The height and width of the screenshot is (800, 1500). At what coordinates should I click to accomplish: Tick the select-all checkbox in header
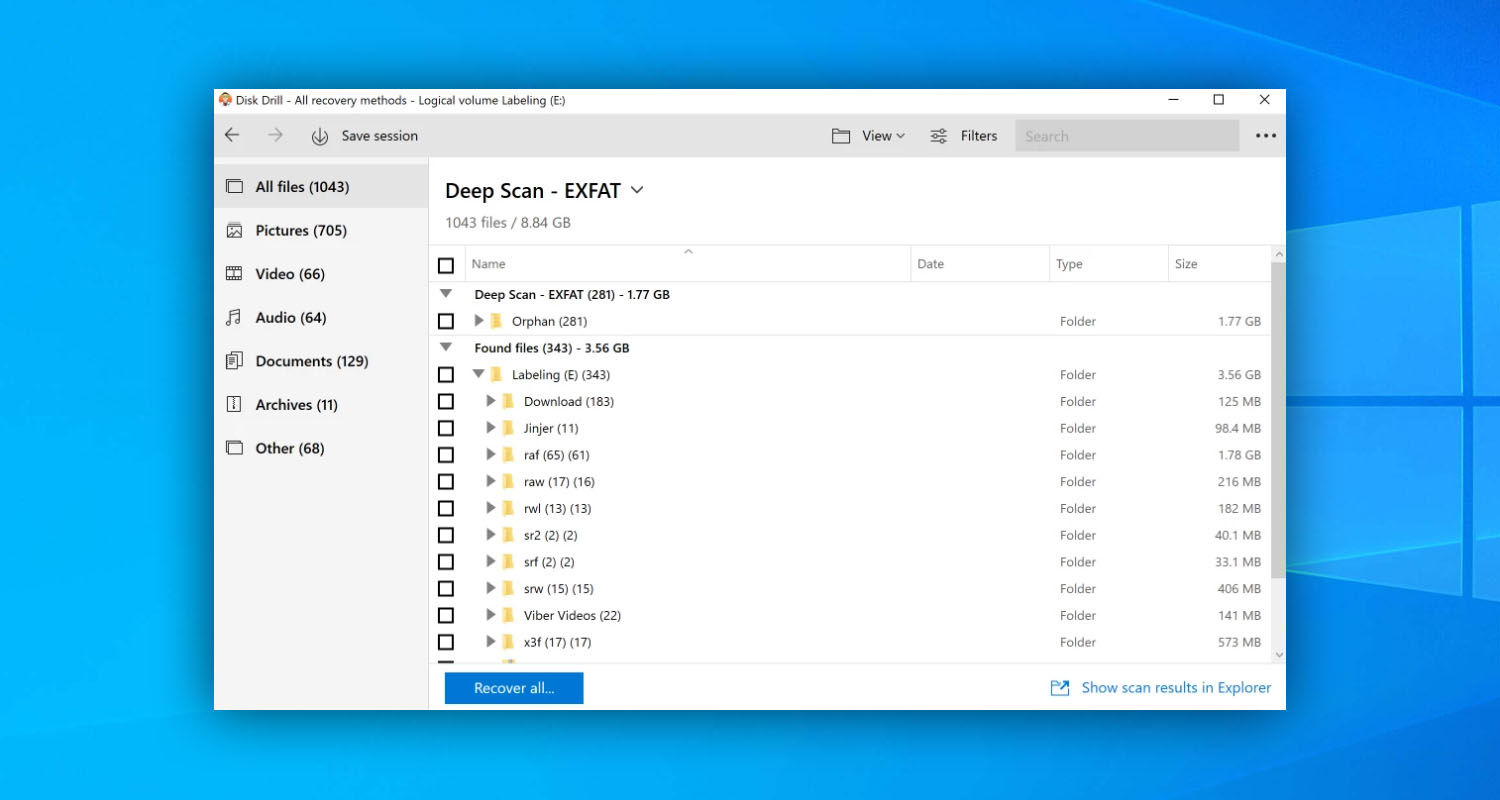click(x=446, y=265)
